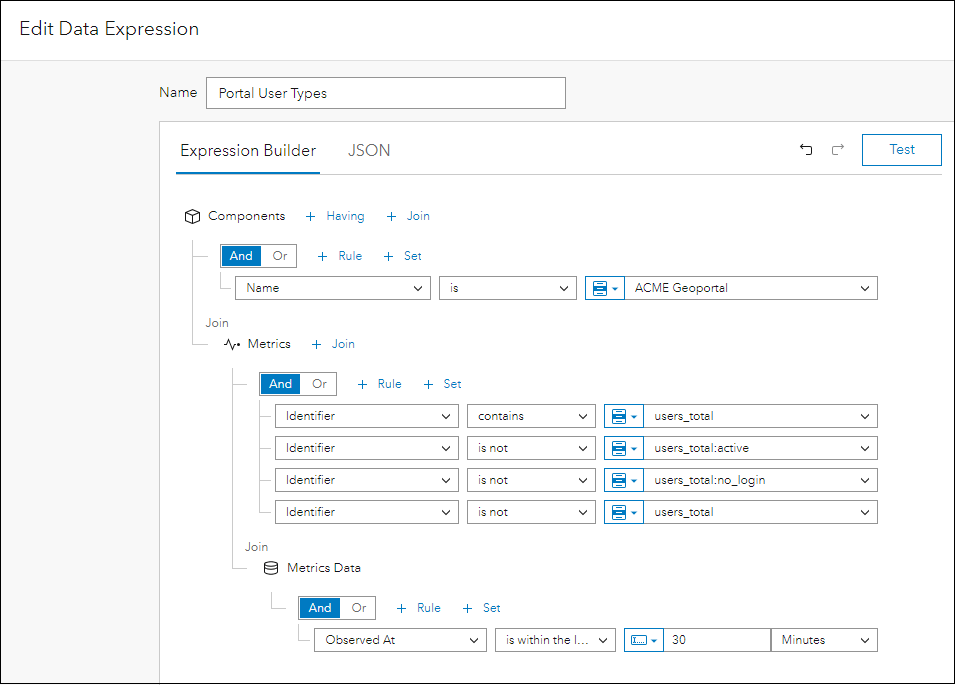955x685 pixels.
Task: Switch Metrics Data group to Or
Action: point(358,608)
